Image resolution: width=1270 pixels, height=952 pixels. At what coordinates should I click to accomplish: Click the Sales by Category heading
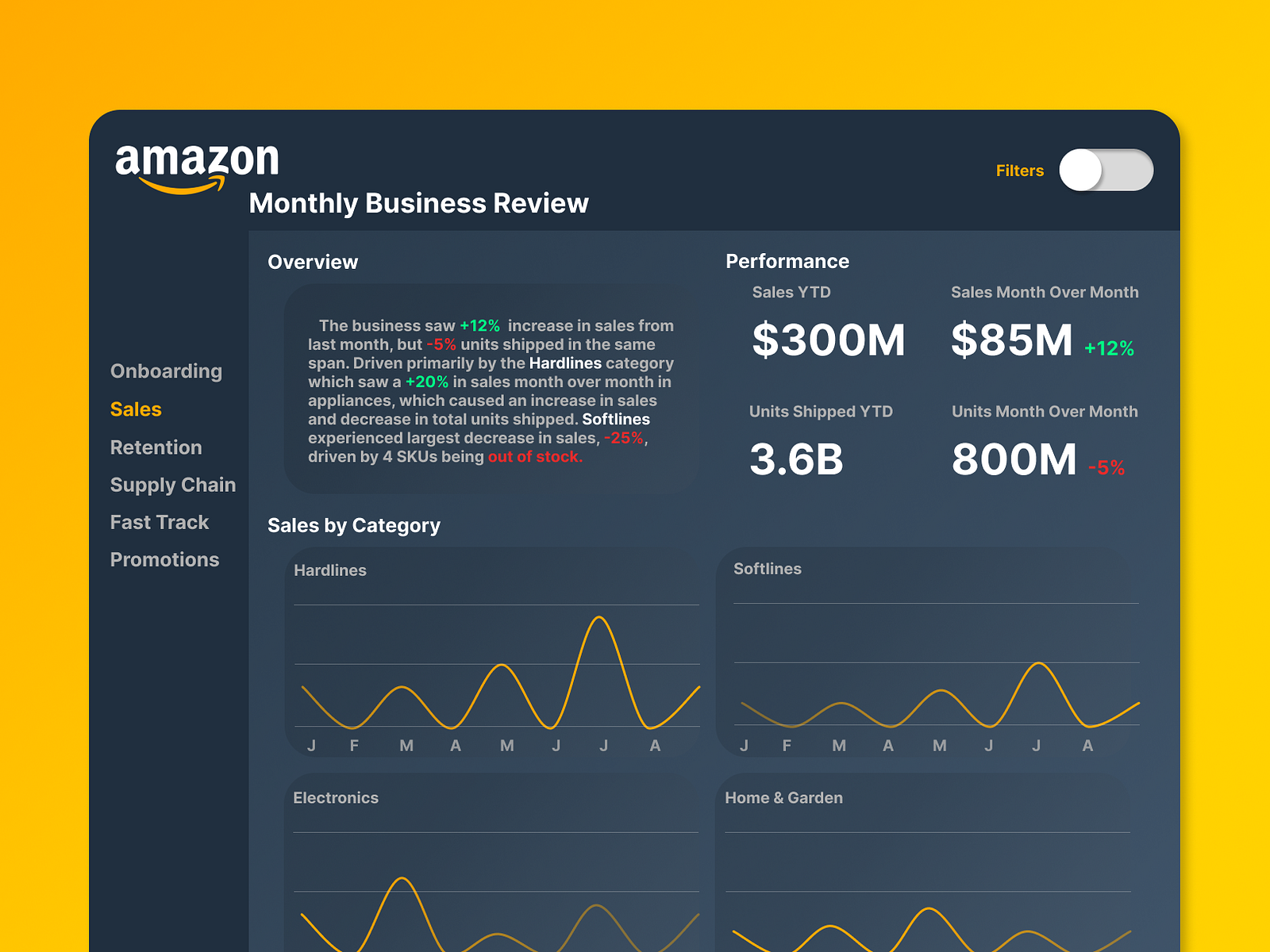[354, 525]
